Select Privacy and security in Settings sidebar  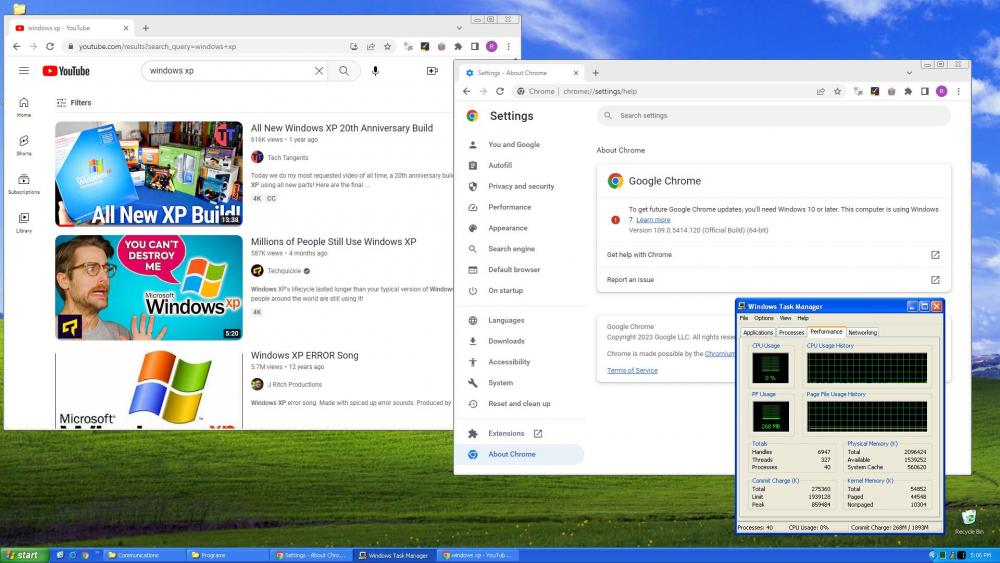521,186
